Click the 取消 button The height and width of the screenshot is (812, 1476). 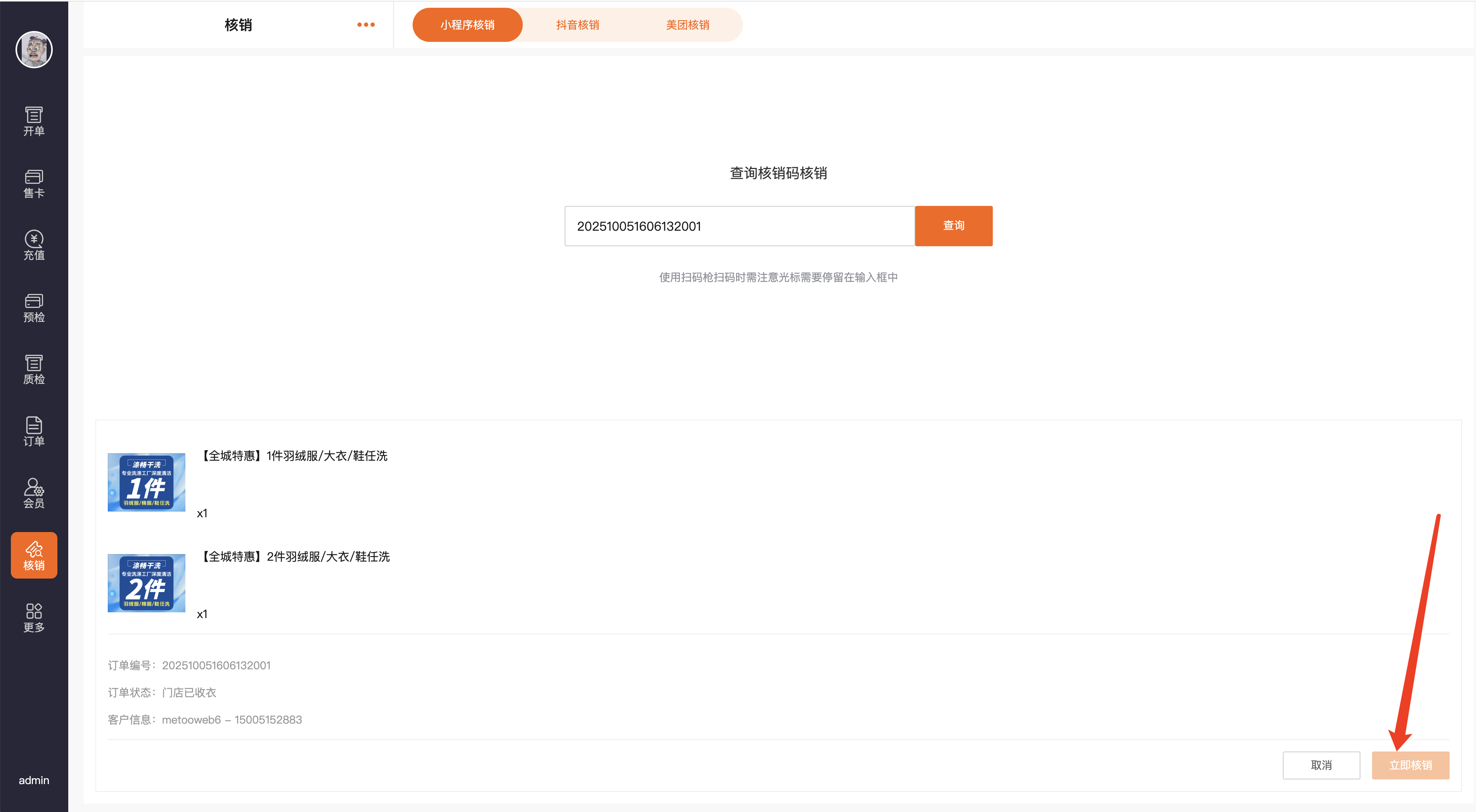[x=1321, y=765]
